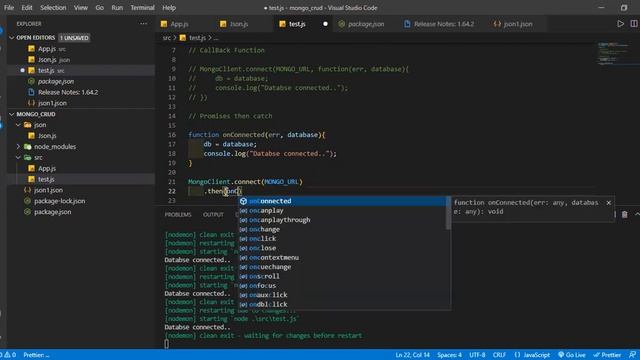Image resolution: width=640 pixels, height=360 pixels.
Task: Open the File menu
Action: tap(9, 8)
